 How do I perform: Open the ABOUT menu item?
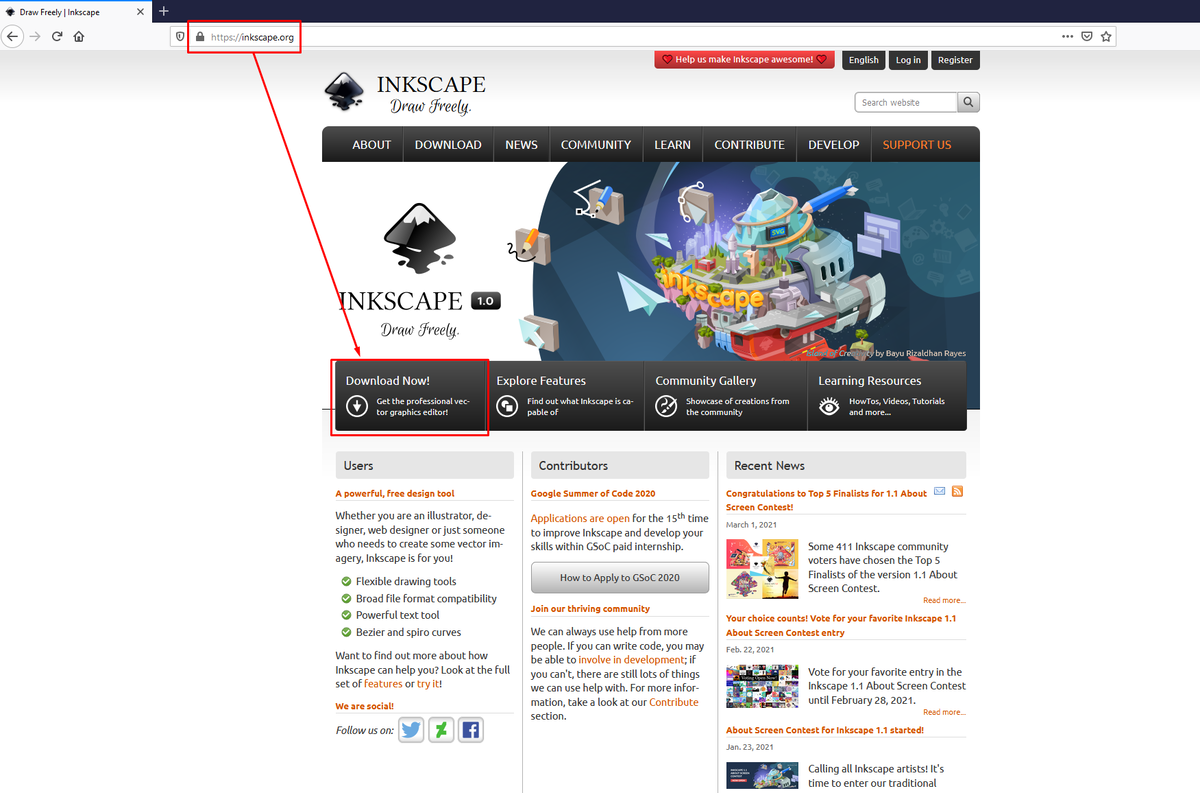(x=371, y=145)
